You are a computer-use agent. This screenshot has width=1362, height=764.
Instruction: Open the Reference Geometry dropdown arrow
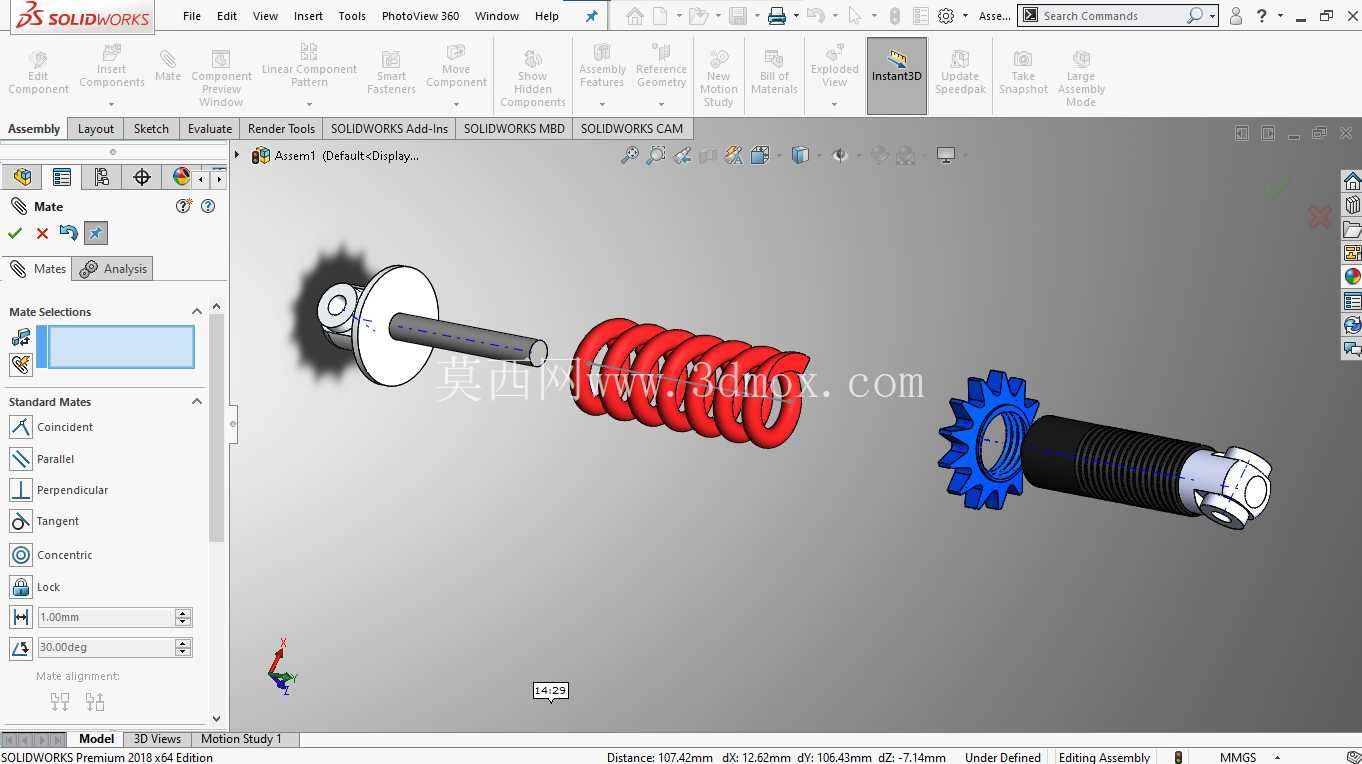(x=661, y=104)
